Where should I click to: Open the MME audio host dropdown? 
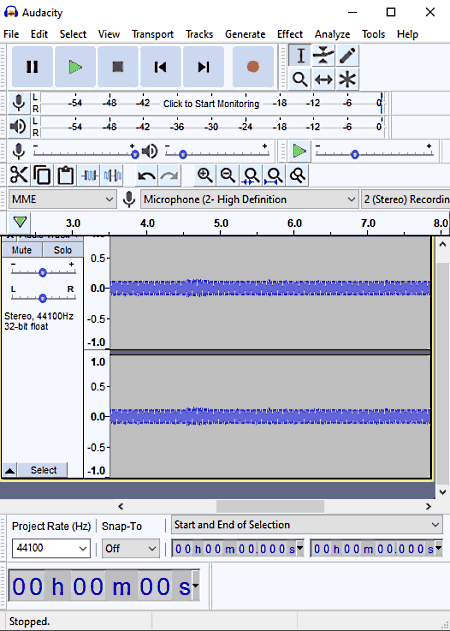(62, 199)
